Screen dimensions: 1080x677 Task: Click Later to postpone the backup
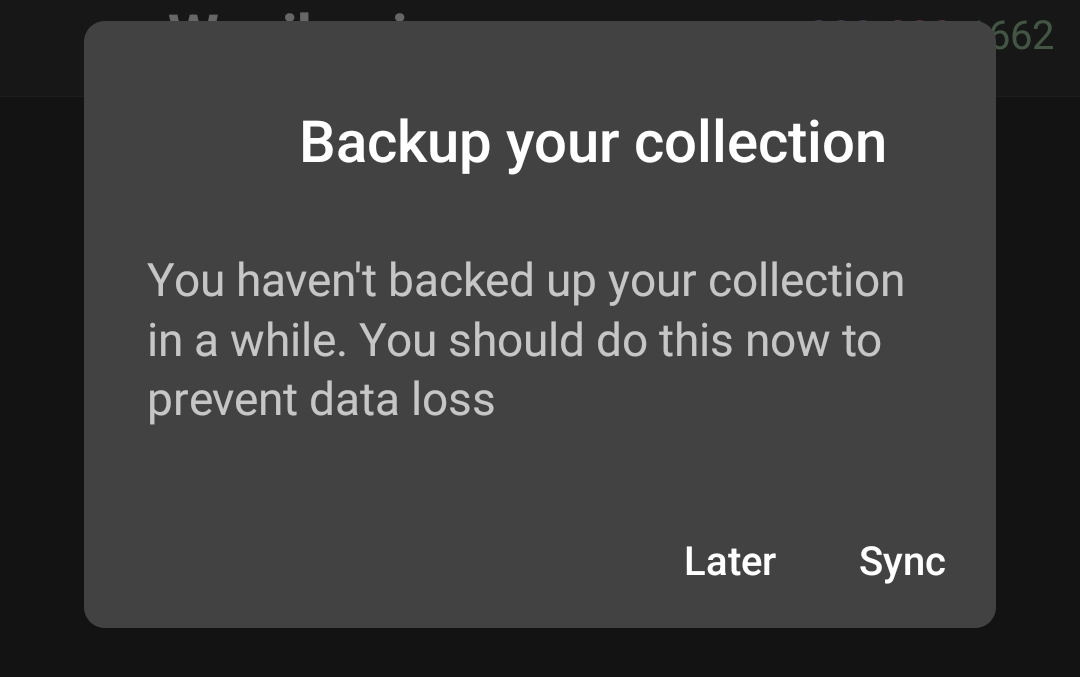point(728,562)
